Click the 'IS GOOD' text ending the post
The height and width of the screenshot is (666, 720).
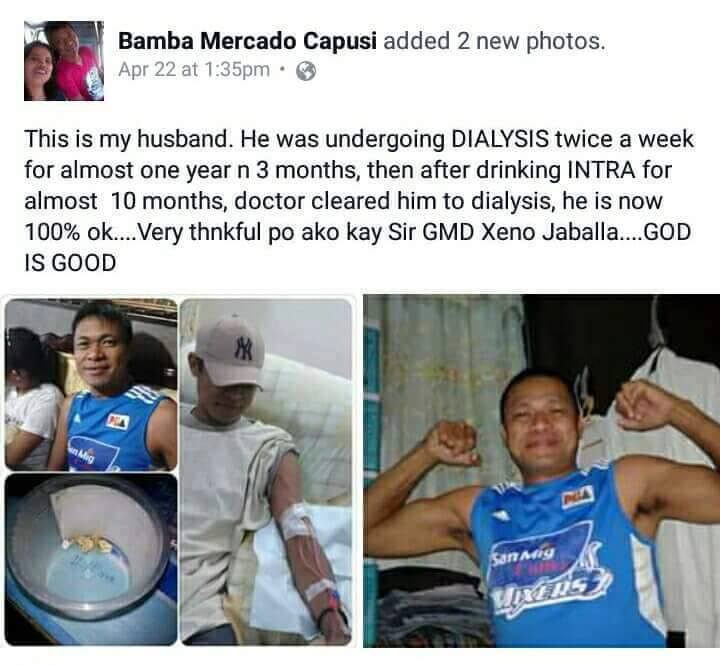70,263
